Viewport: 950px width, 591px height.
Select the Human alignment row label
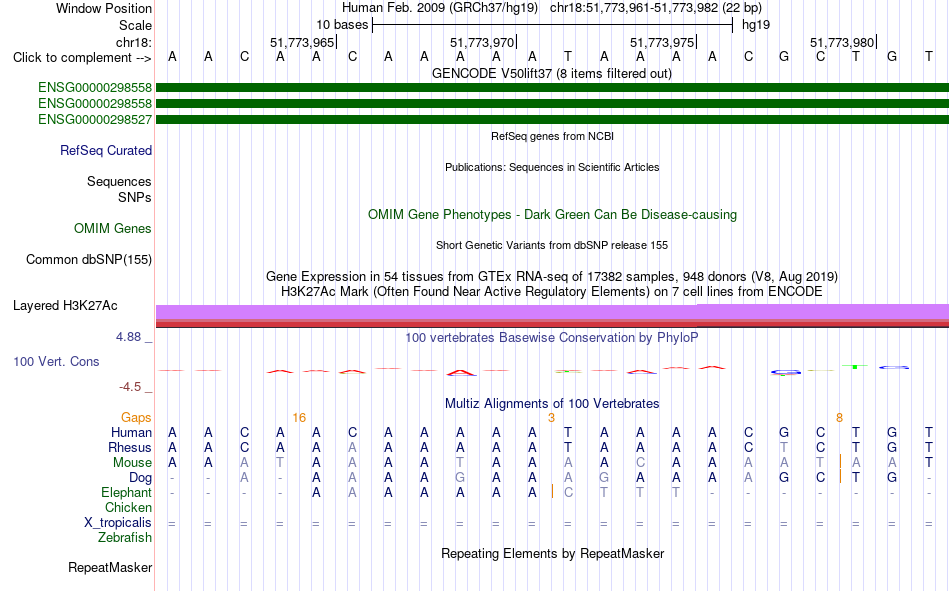point(131,433)
